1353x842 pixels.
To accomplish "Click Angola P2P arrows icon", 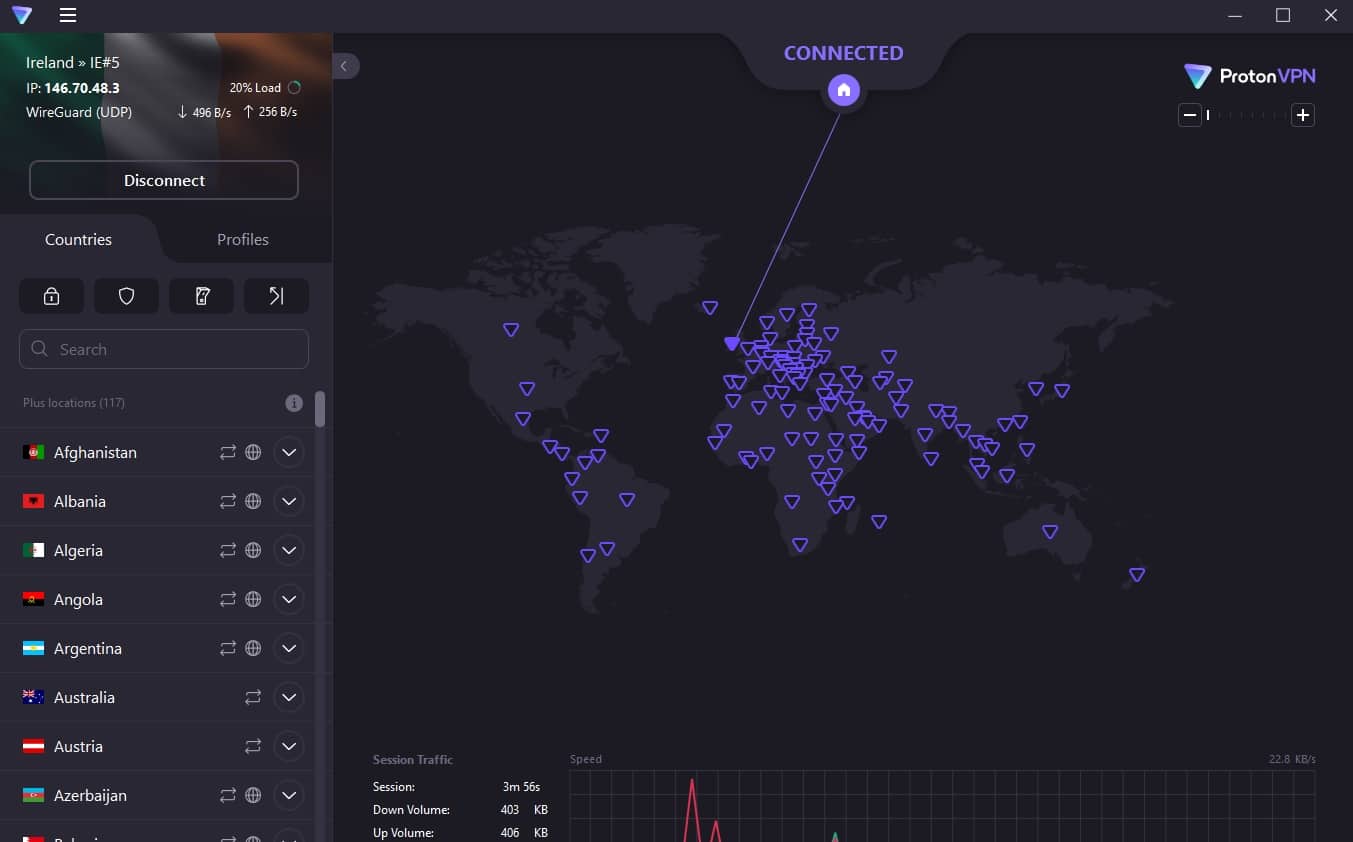I will (228, 599).
